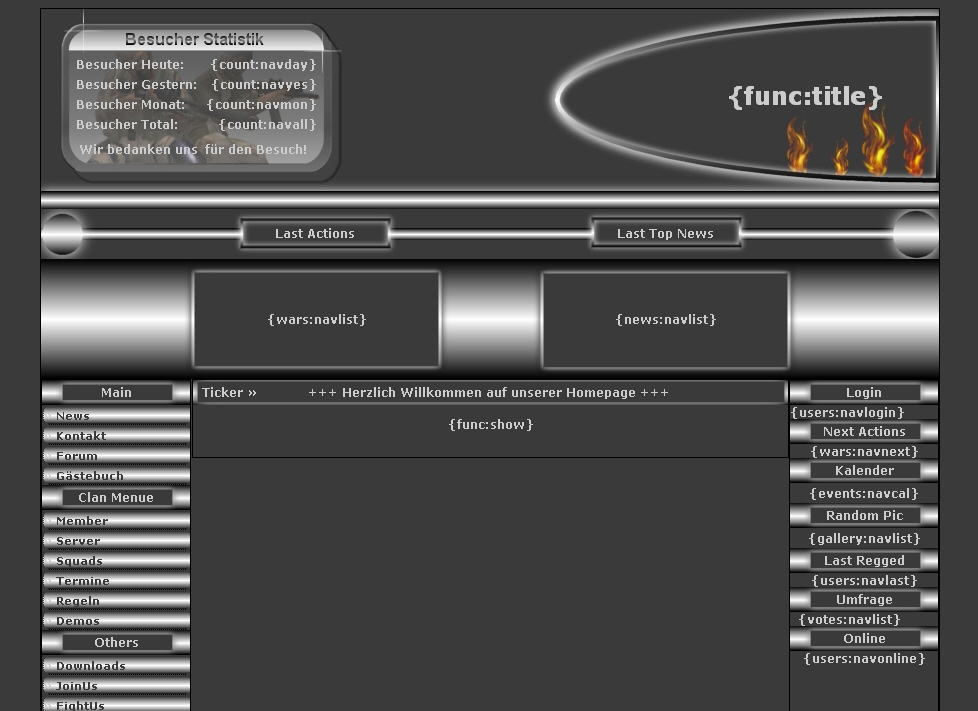Screen dimensions: 978x711
Task: Click the Next Actions panel header
Action: point(864,431)
